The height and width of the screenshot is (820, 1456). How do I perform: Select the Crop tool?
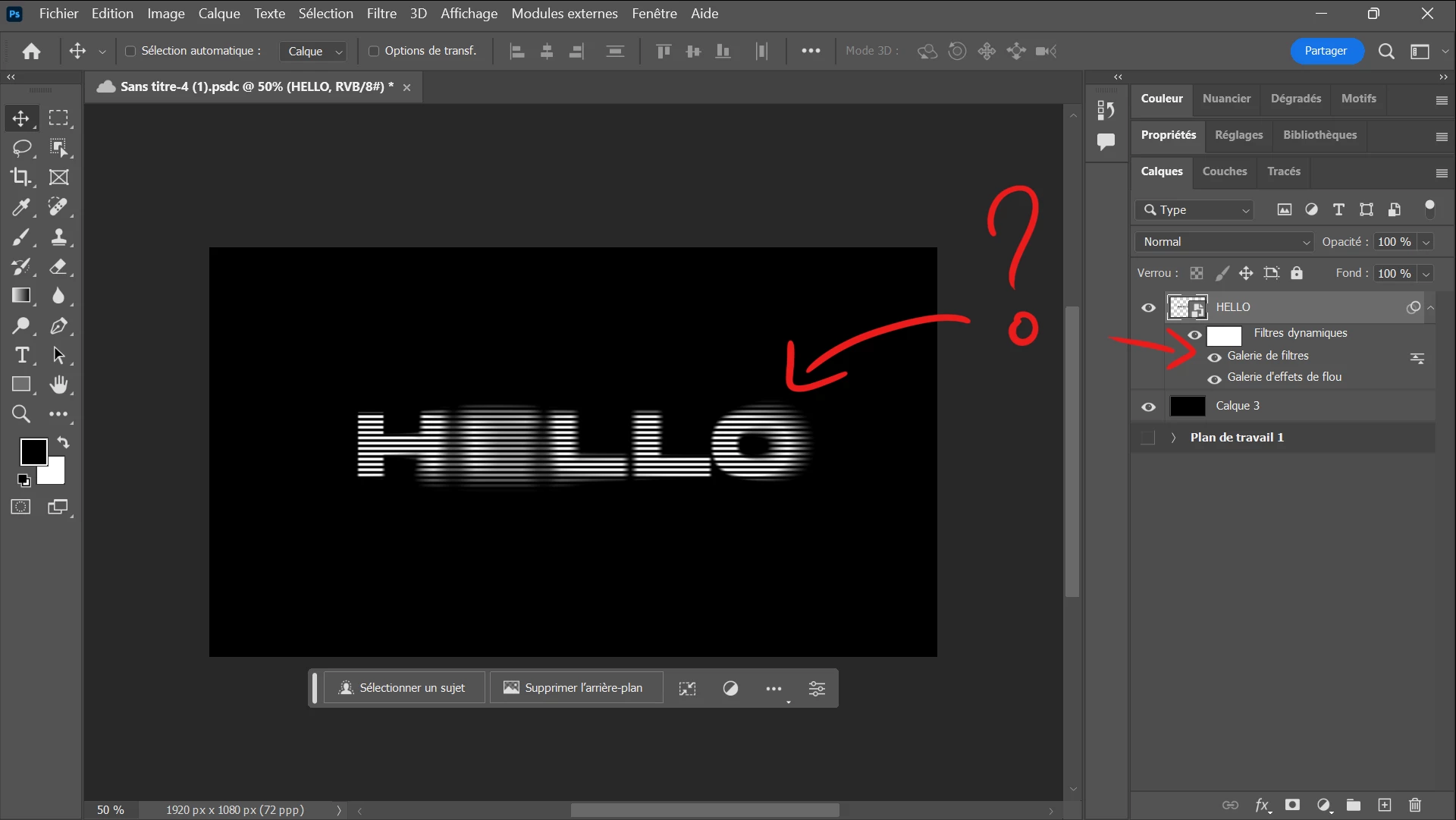pos(21,177)
